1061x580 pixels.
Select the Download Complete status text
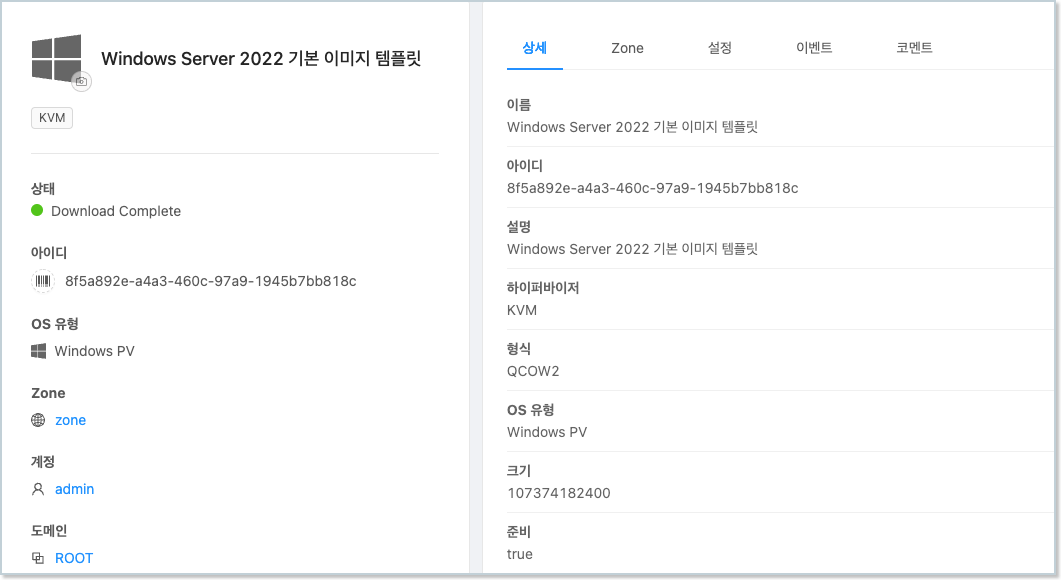116,211
